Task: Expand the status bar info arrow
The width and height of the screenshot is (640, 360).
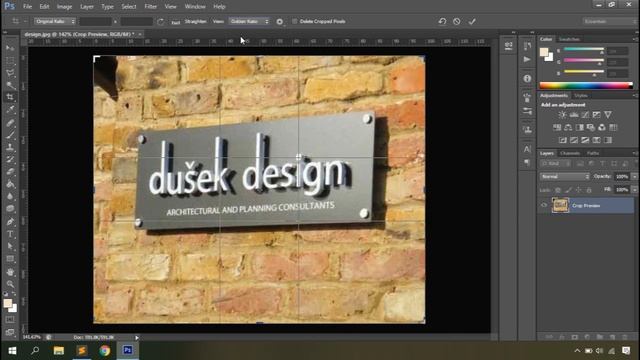Action: click(x=137, y=338)
